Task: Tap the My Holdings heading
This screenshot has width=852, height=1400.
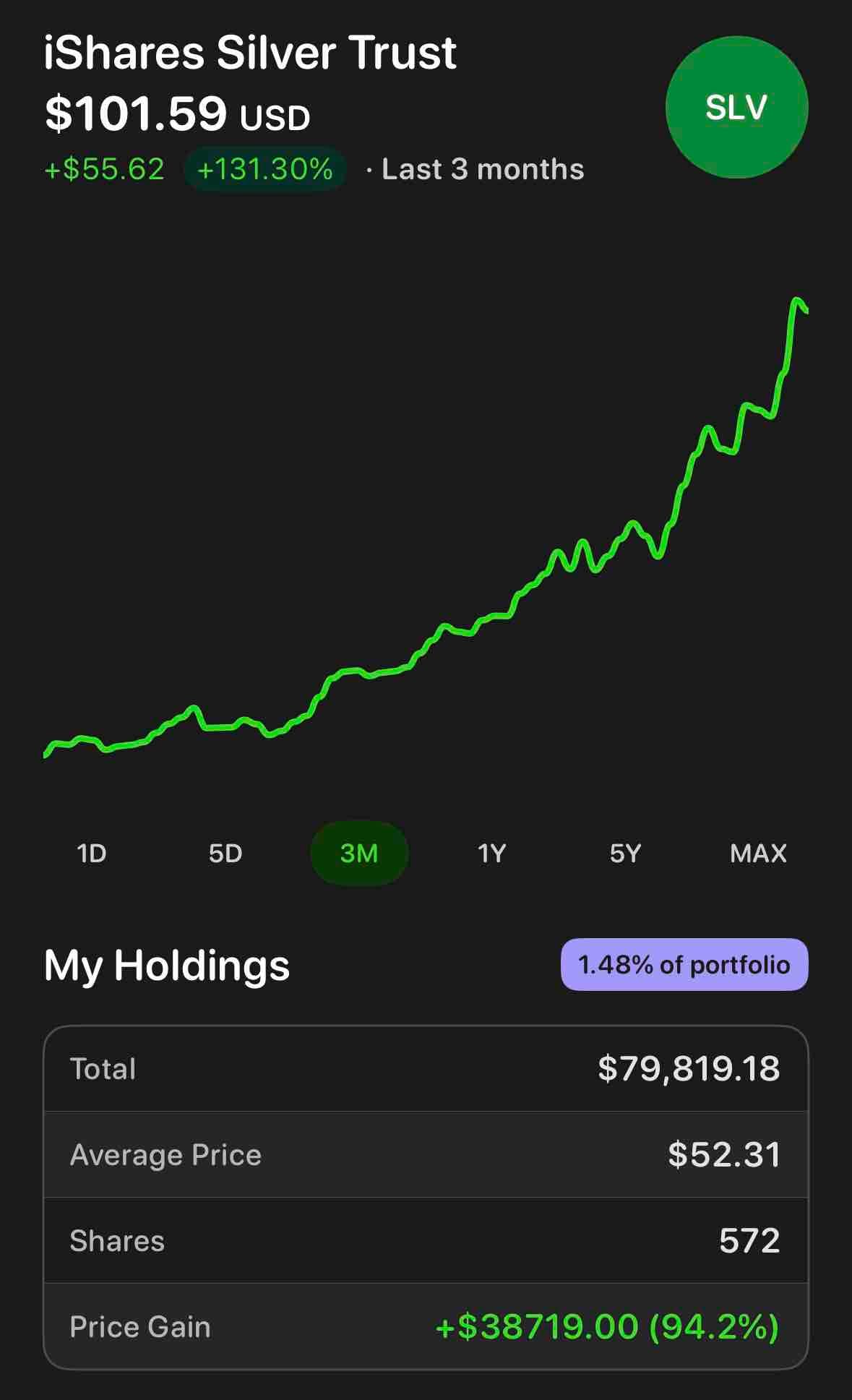Action: coord(167,966)
